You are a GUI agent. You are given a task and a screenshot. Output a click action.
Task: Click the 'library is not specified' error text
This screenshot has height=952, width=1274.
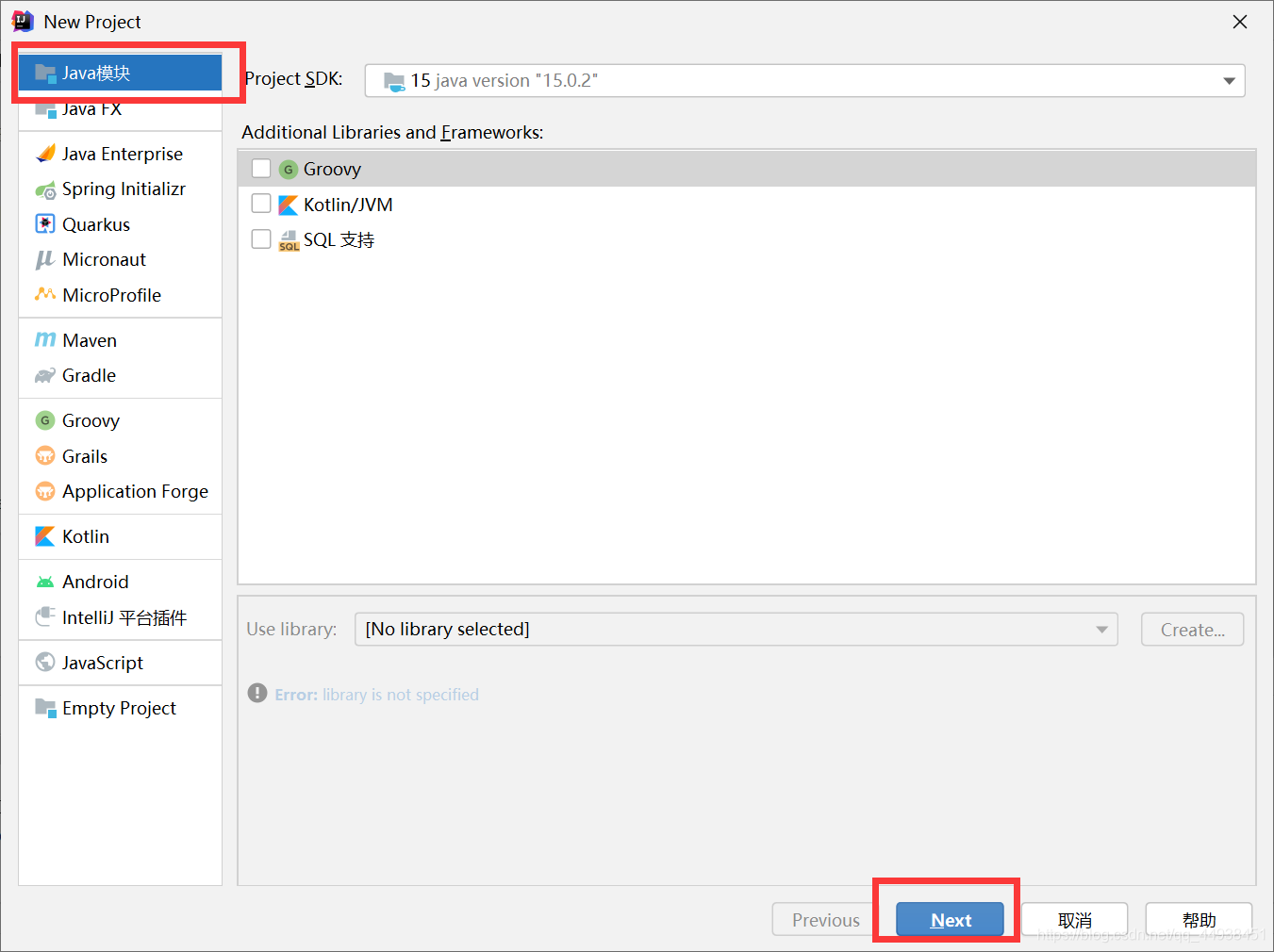(401, 695)
